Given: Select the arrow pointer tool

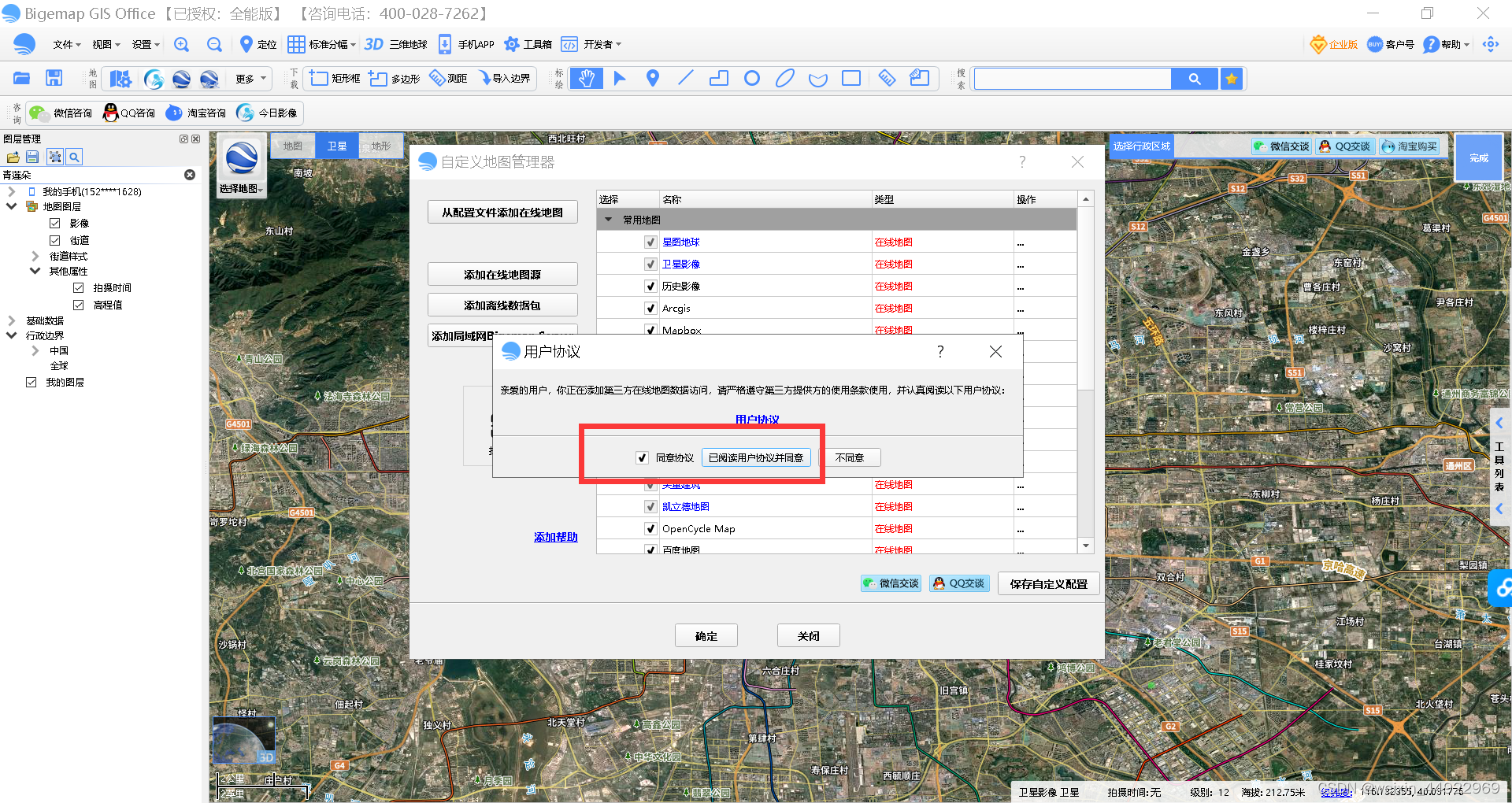Looking at the screenshot, I should [x=620, y=78].
